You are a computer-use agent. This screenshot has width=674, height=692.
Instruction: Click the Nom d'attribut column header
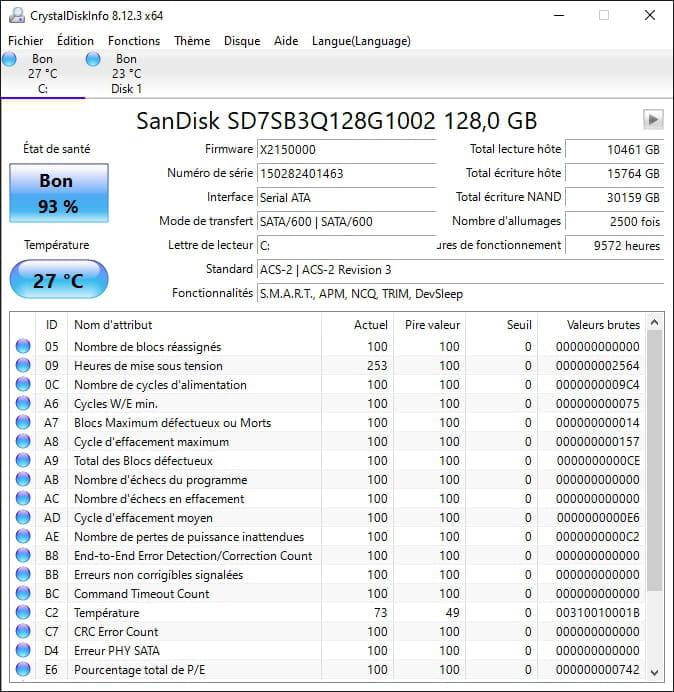[194, 325]
